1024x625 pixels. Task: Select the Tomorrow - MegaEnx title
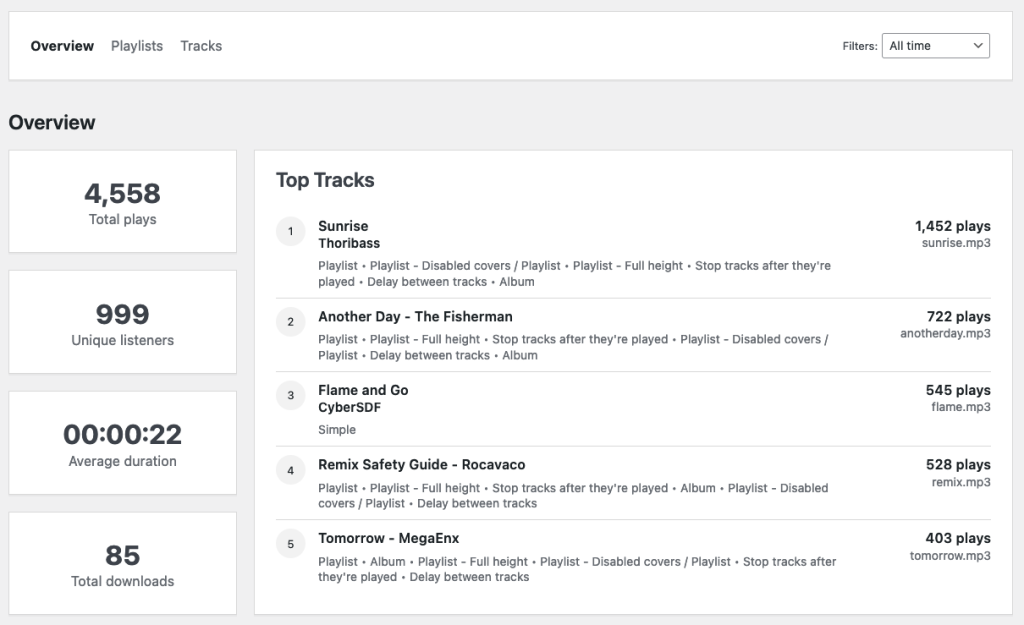pos(389,538)
